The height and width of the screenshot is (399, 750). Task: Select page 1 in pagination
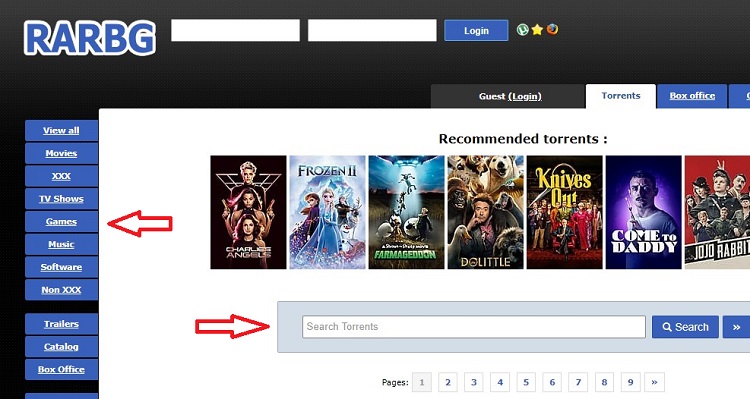421,382
